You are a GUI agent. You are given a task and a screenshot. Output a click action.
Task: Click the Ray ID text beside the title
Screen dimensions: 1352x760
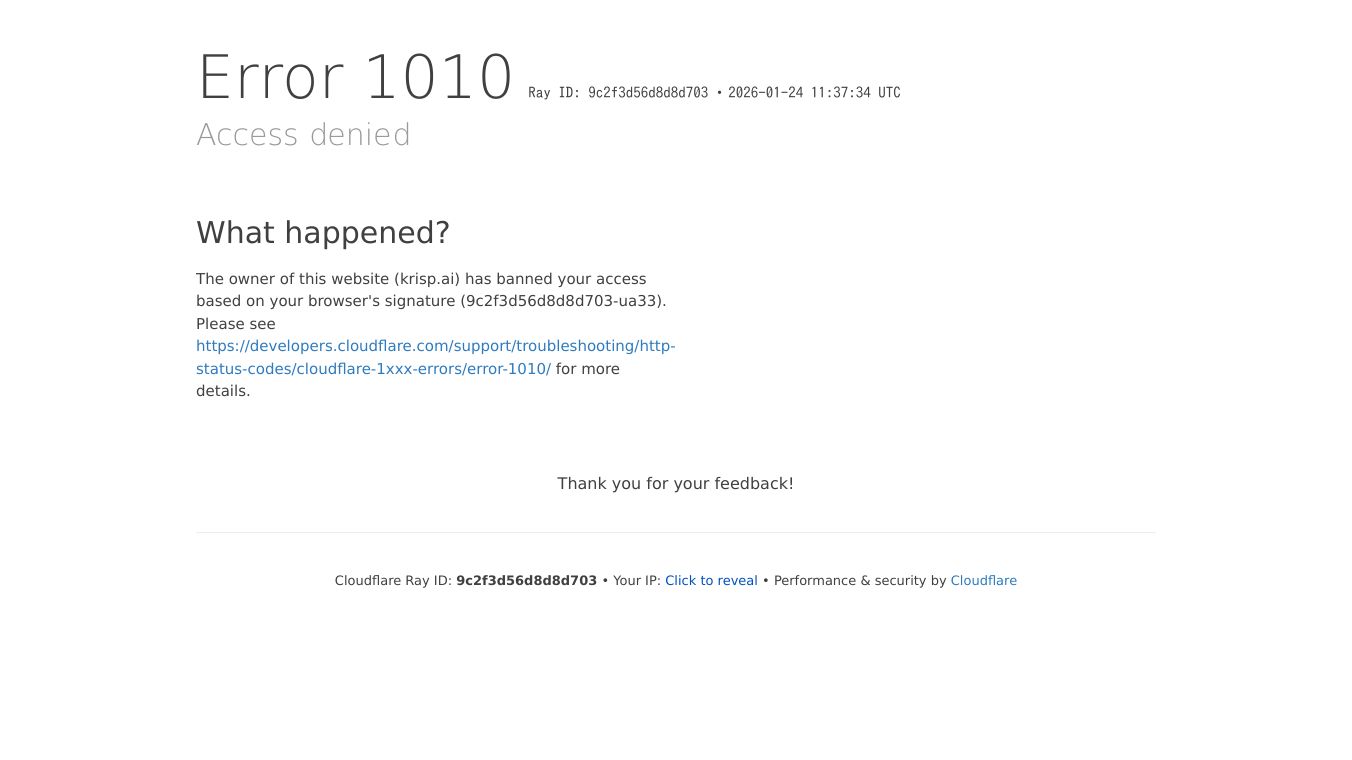618,93
